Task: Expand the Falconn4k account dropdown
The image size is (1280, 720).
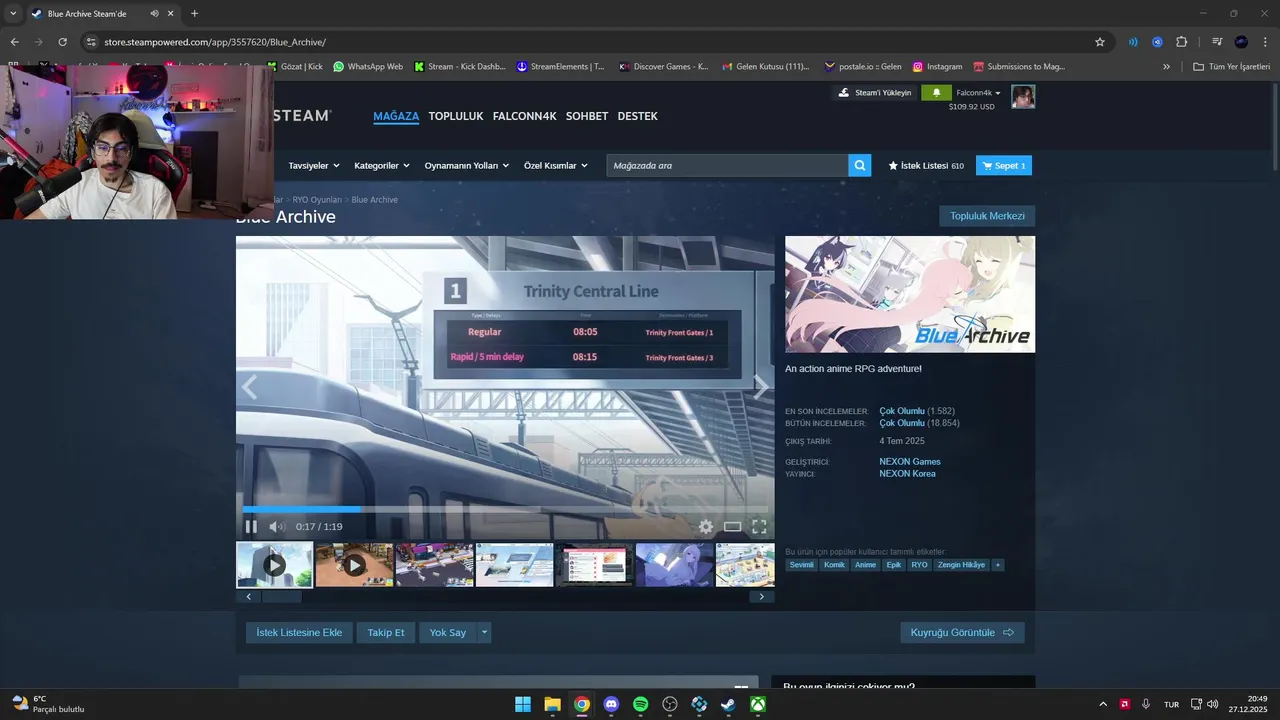Action: [979, 93]
